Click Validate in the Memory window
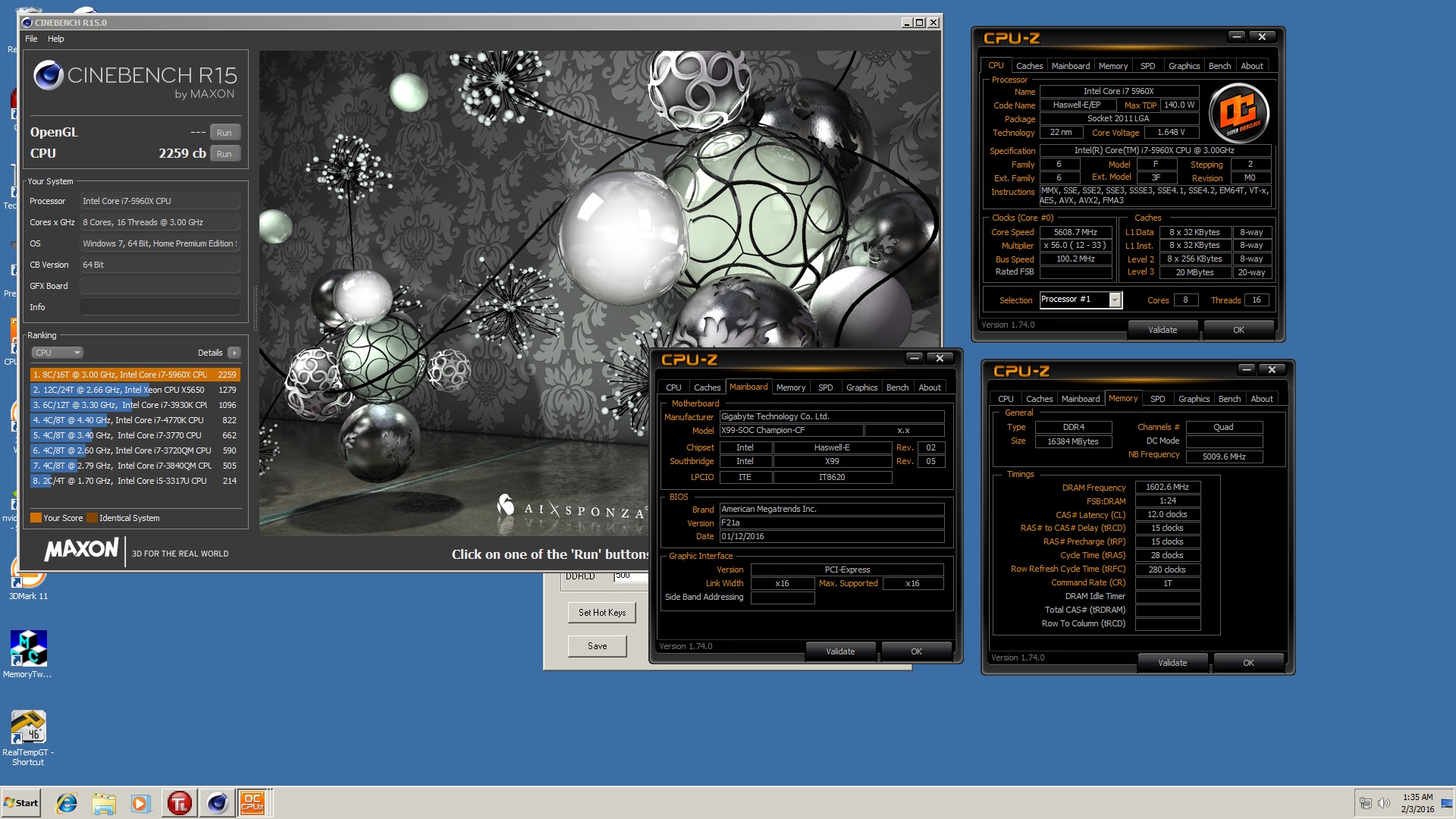 click(1172, 663)
